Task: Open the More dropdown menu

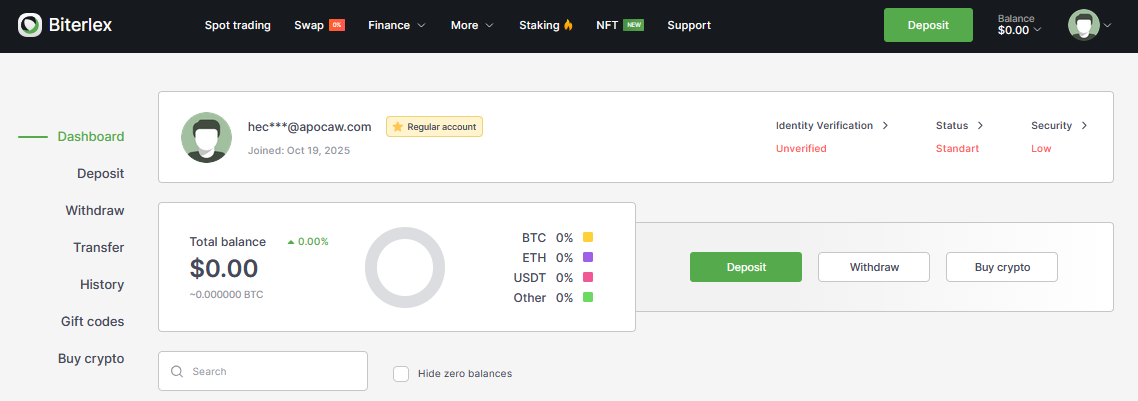Action: click(x=472, y=25)
